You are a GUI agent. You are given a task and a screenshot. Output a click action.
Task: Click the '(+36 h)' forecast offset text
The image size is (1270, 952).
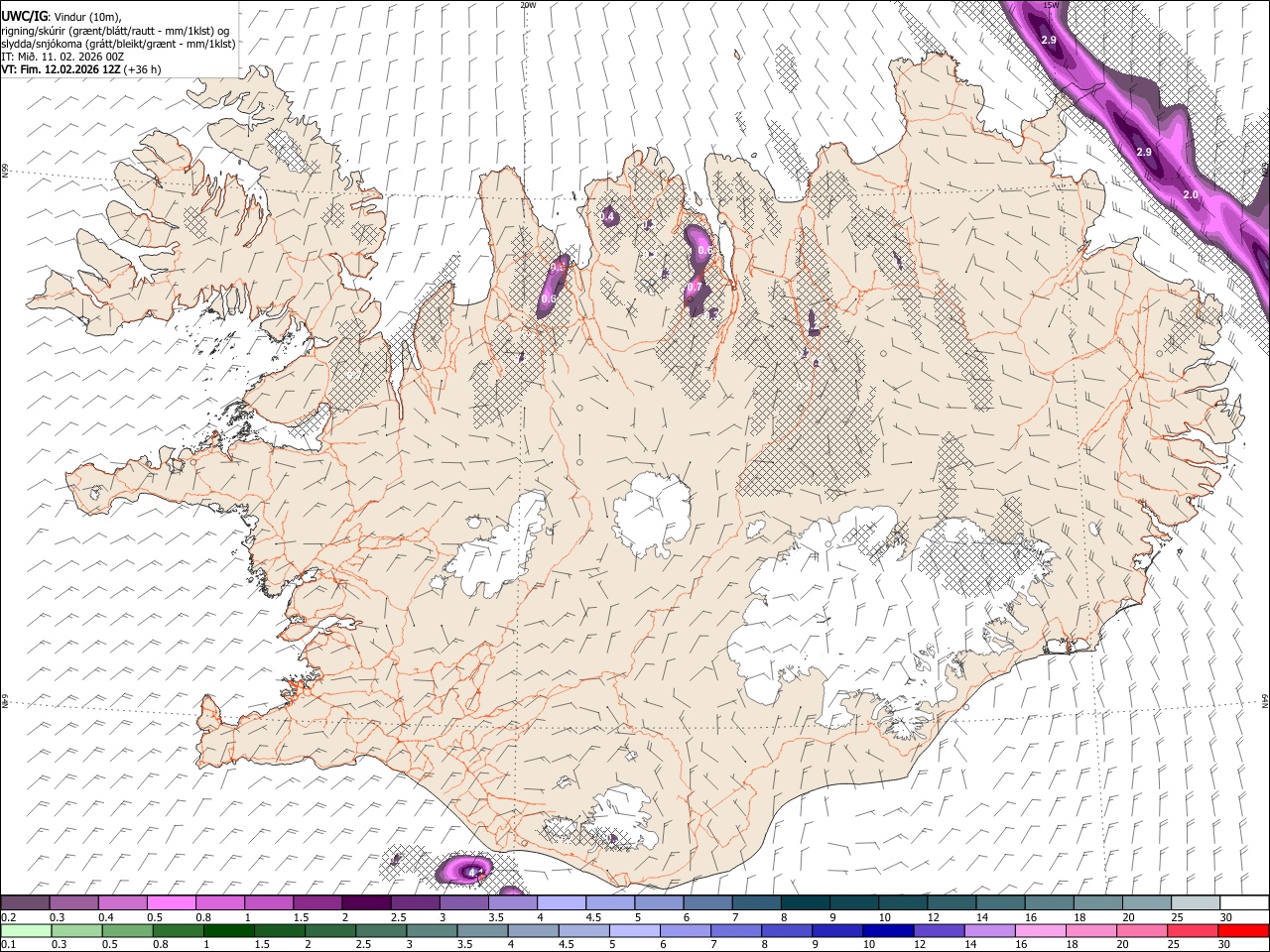[x=143, y=69]
